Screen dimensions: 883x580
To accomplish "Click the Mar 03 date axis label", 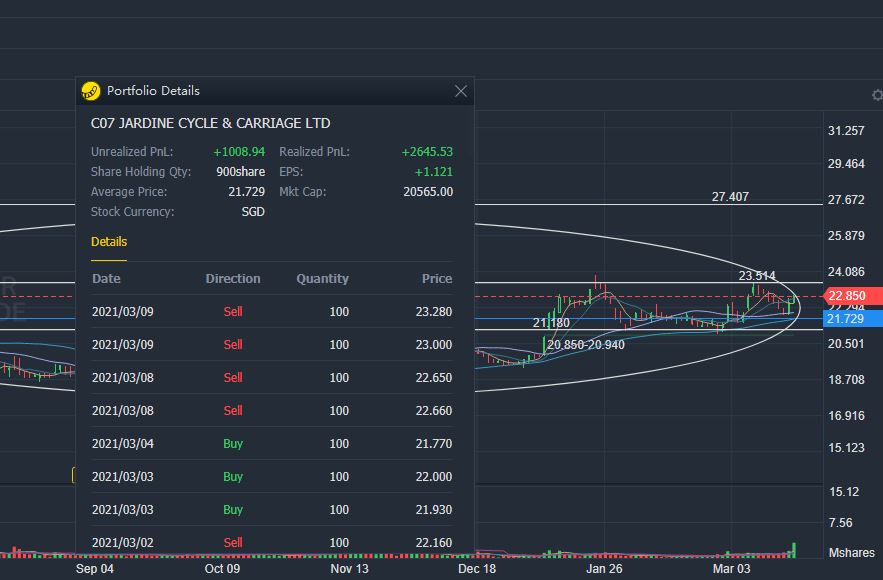I will coord(731,569).
